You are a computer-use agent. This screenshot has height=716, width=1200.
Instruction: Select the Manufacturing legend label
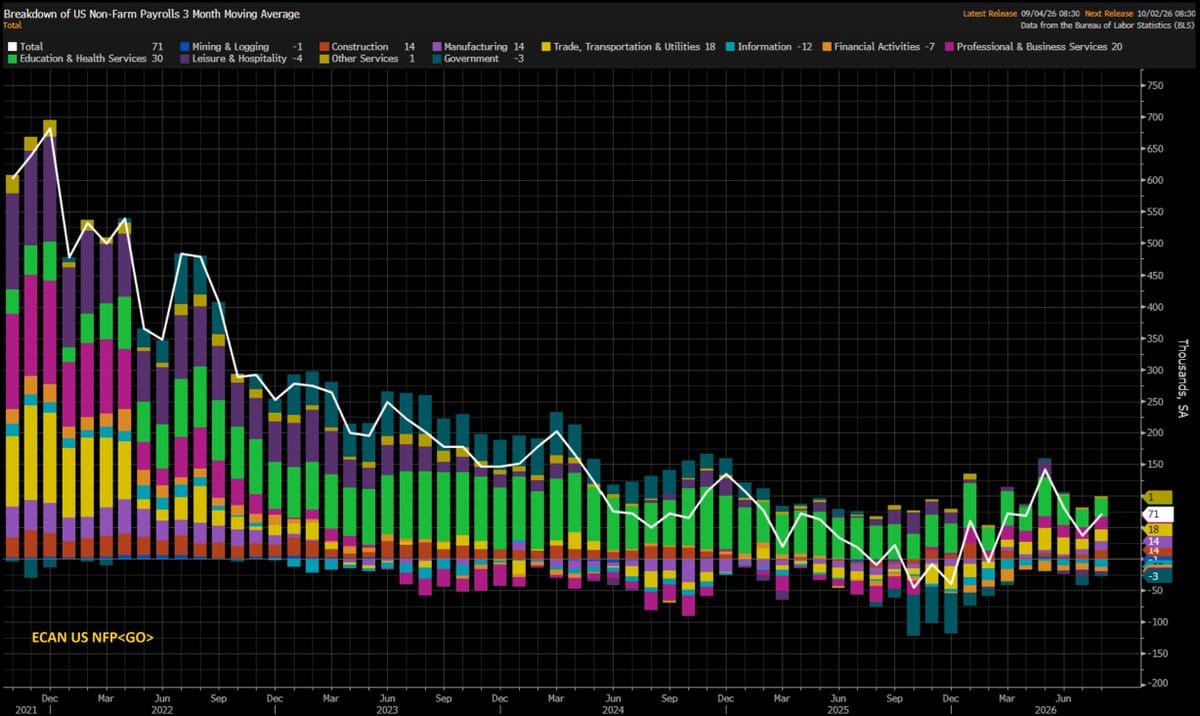(476, 47)
